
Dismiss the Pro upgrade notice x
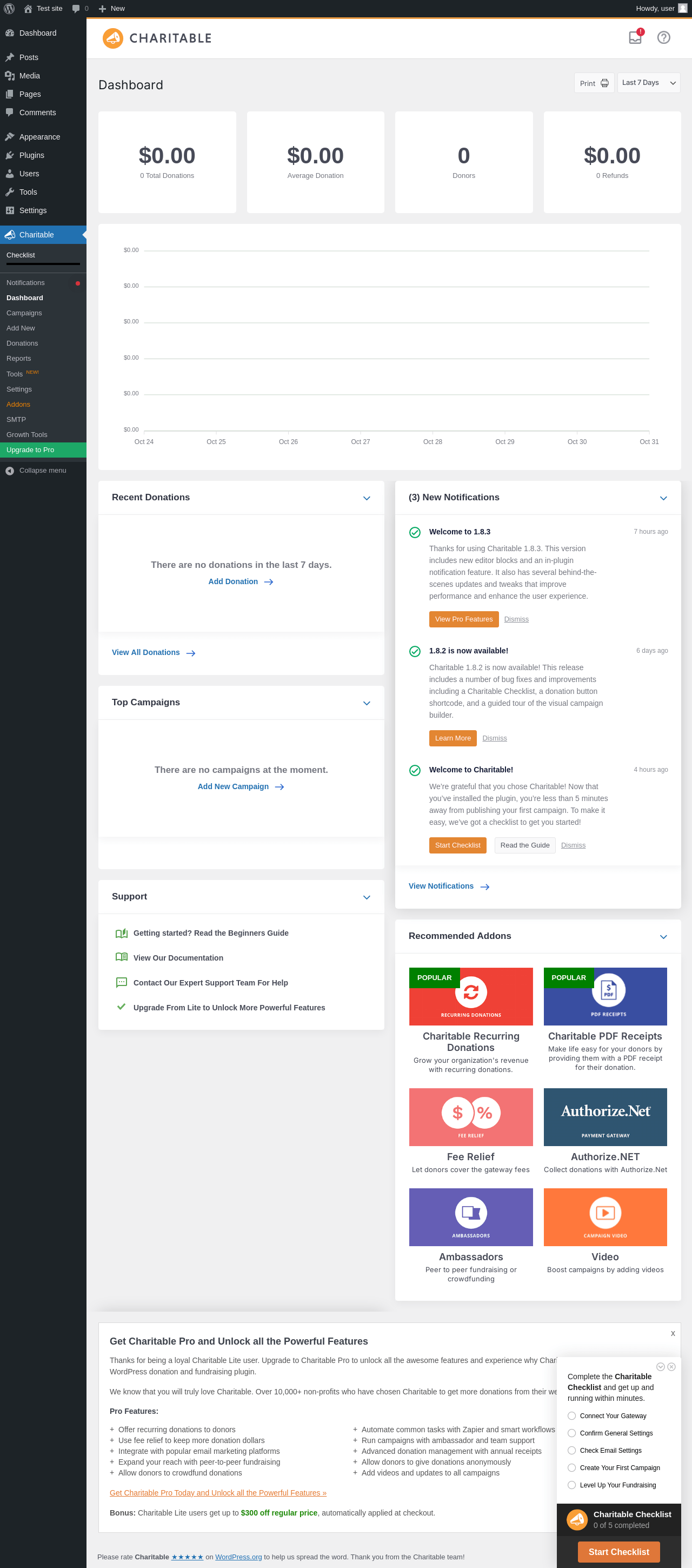pyautogui.click(x=673, y=1334)
